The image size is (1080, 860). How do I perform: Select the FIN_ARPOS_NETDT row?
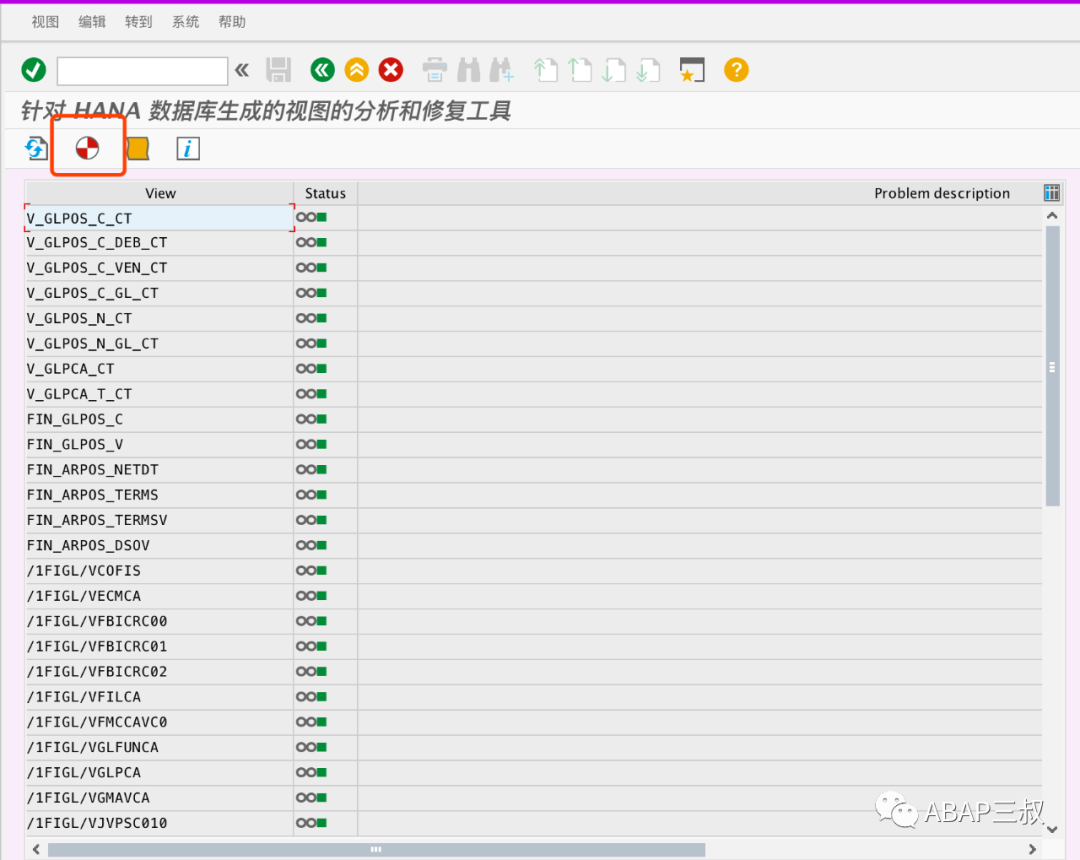(533, 470)
